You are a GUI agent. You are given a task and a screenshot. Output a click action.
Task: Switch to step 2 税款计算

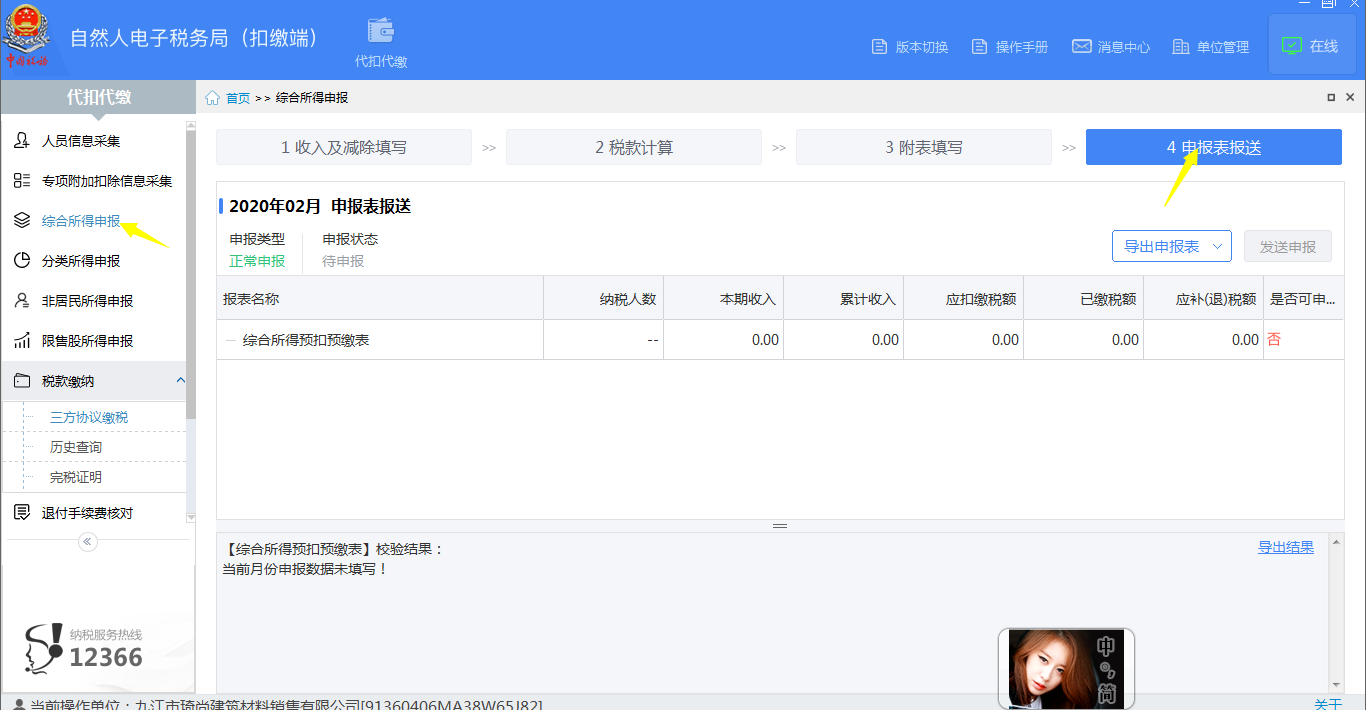[634, 146]
